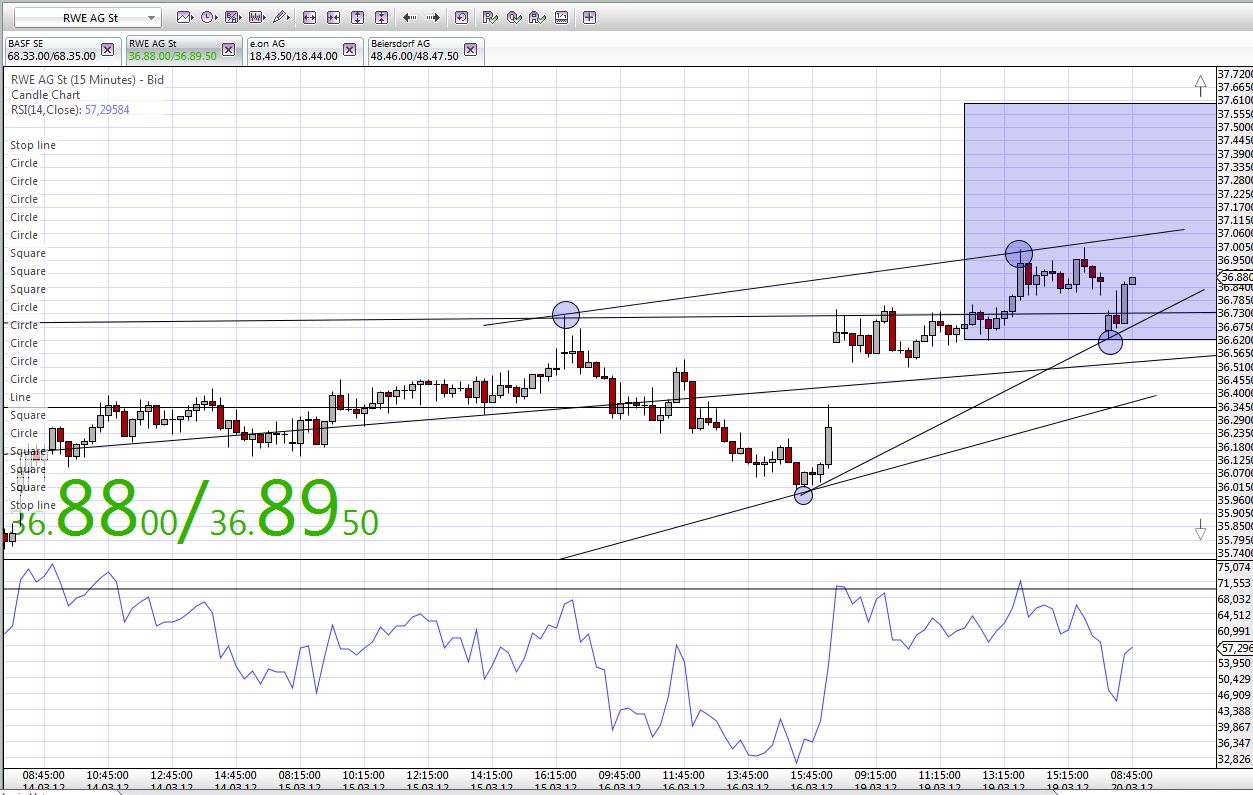
Task: Open the chart type dropdown icon
Action: pyautogui.click(x=184, y=17)
